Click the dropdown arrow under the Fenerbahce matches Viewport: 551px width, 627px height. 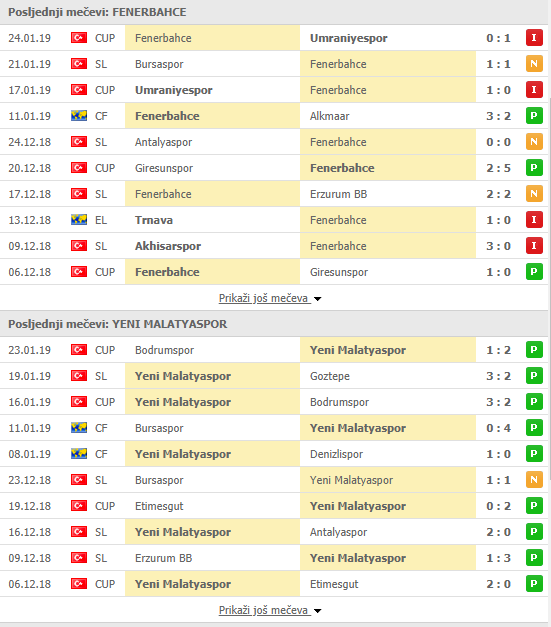coord(317,299)
